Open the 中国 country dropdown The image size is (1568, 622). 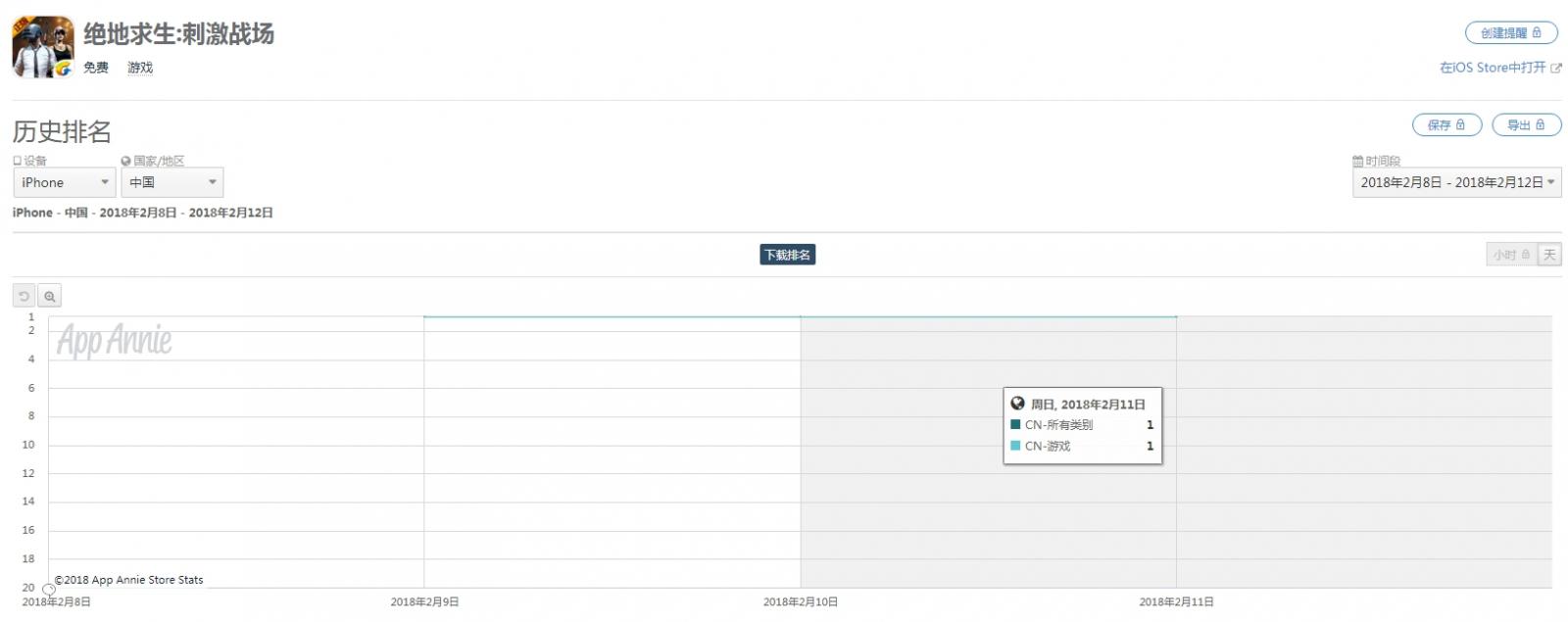click(172, 182)
